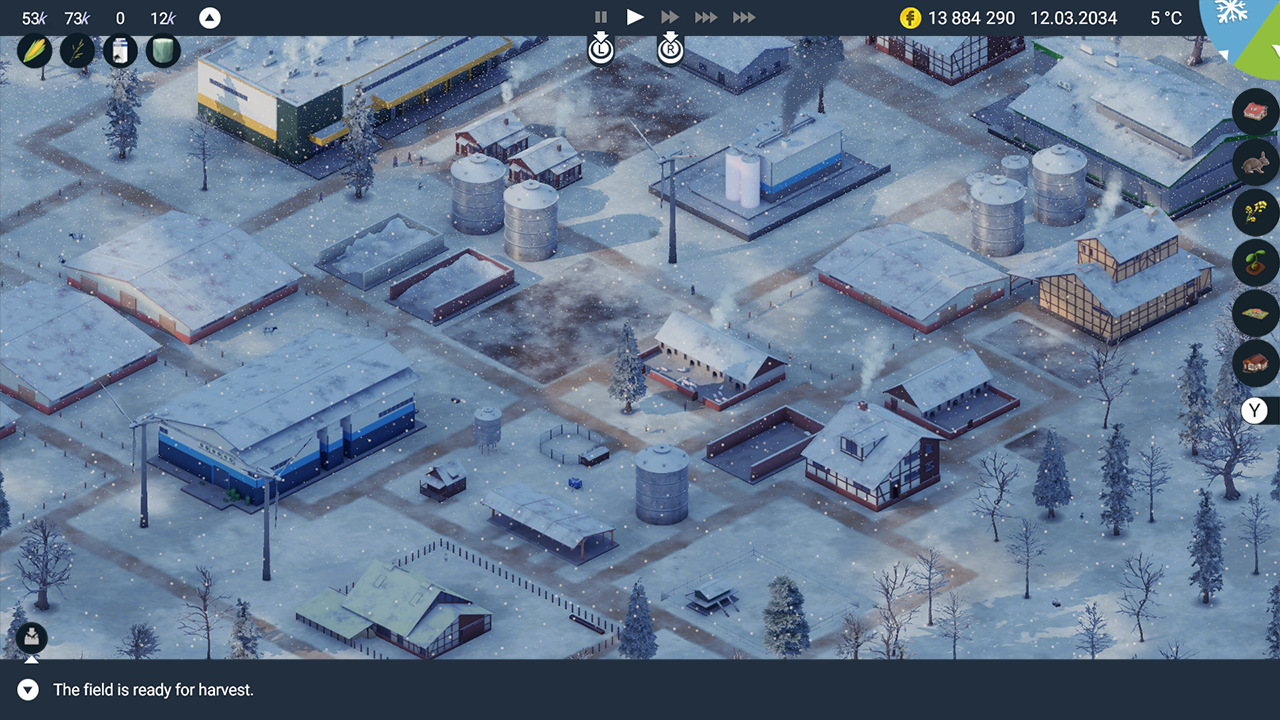
Task: Open the sapling planting tool
Action: (1255, 263)
